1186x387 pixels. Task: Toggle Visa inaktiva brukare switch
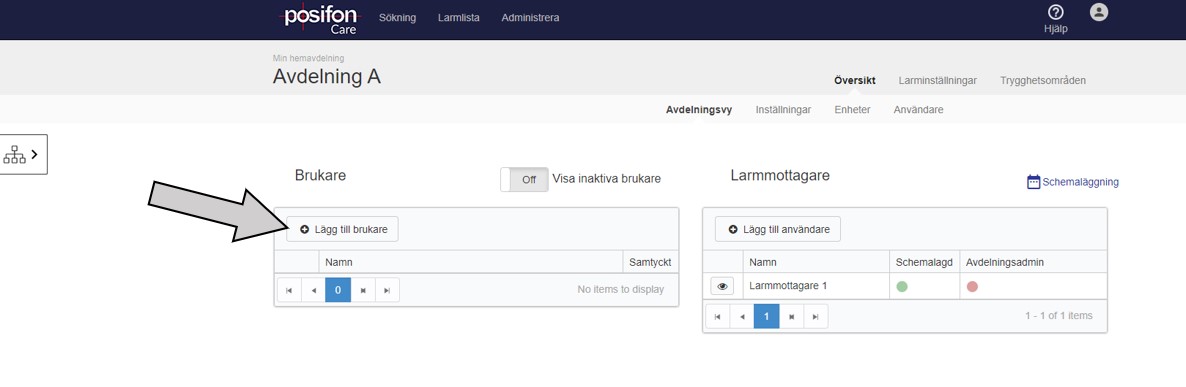tap(524, 180)
